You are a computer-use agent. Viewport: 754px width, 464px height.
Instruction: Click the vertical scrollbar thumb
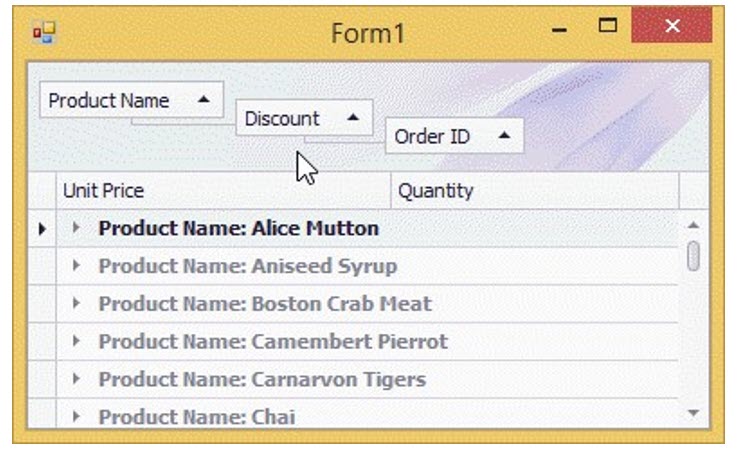693,256
